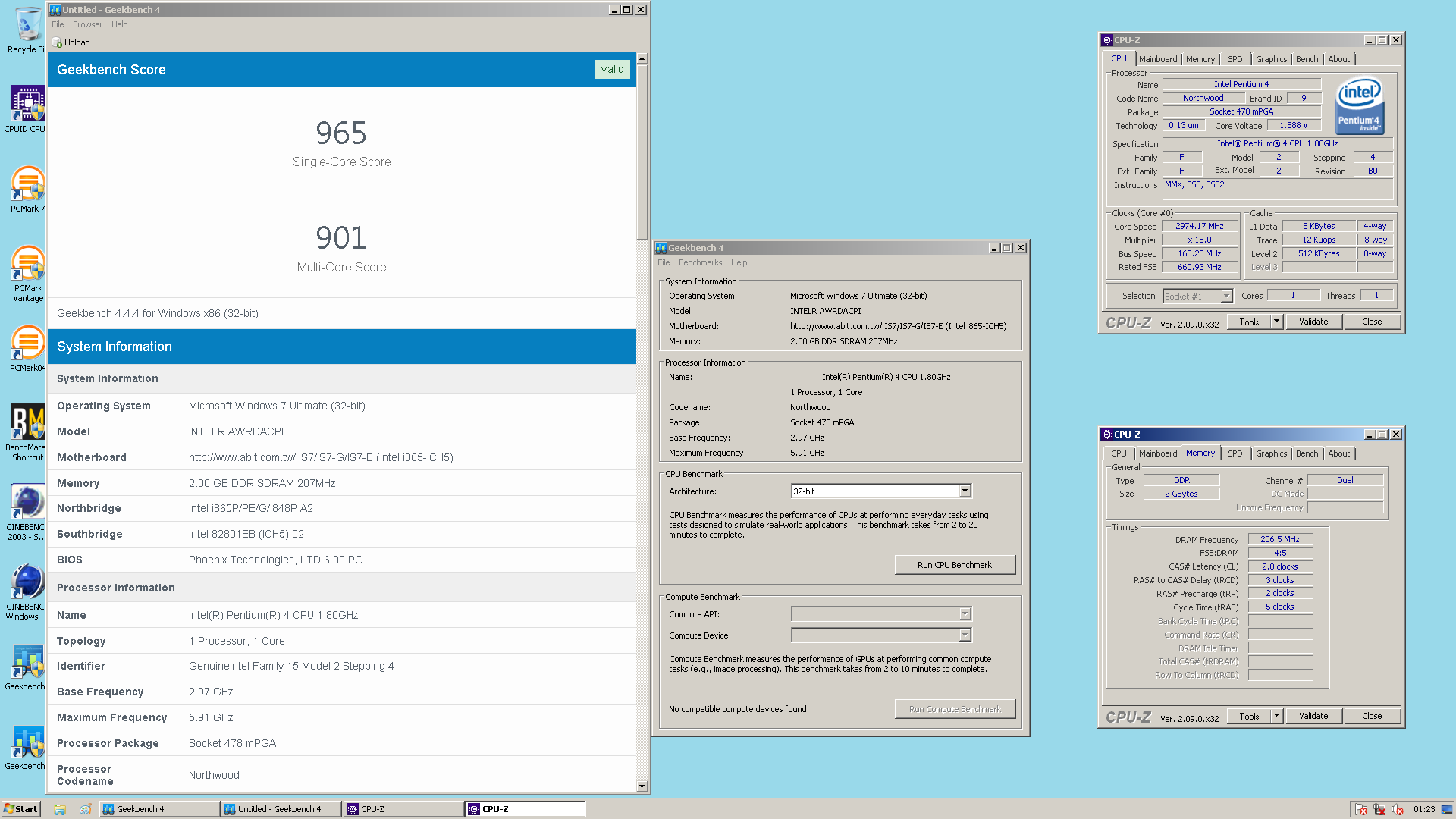Switch to Bench tab in lower CPU-Z
The height and width of the screenshot is (819, 1456).
(1307, 453)
